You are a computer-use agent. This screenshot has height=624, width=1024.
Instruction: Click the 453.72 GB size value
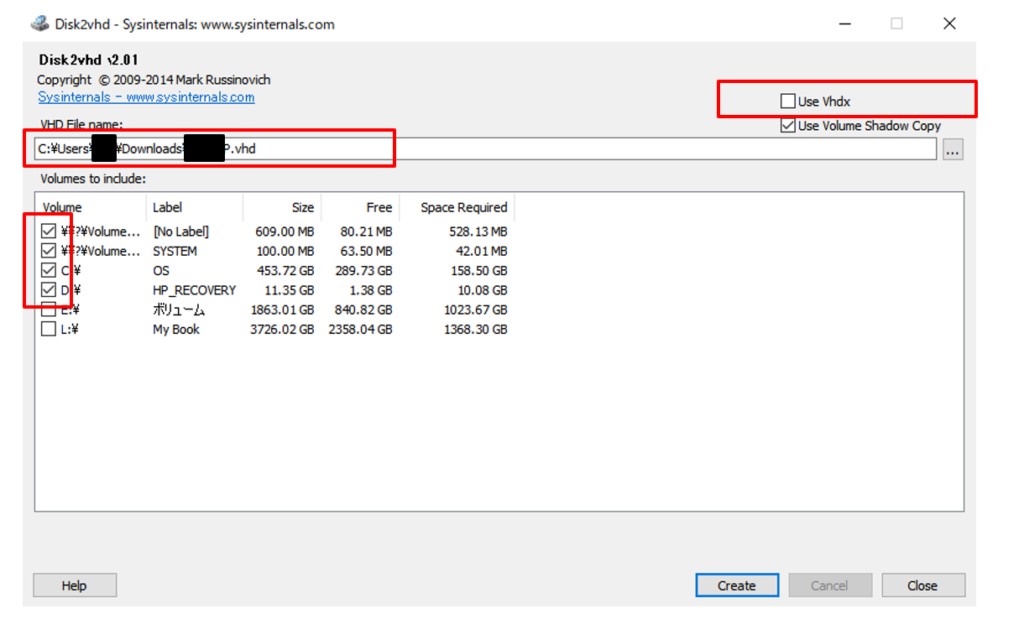pos(285,271)
